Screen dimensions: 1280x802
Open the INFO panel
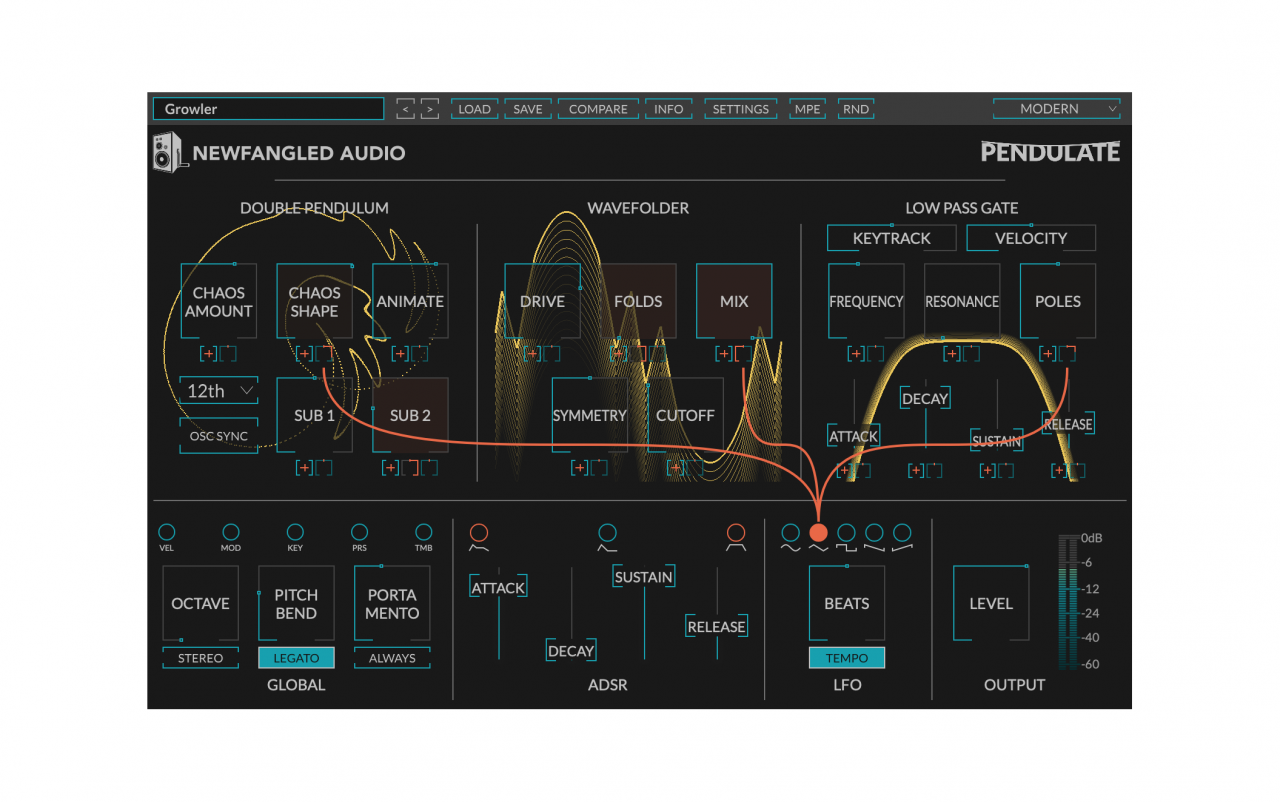668,109
